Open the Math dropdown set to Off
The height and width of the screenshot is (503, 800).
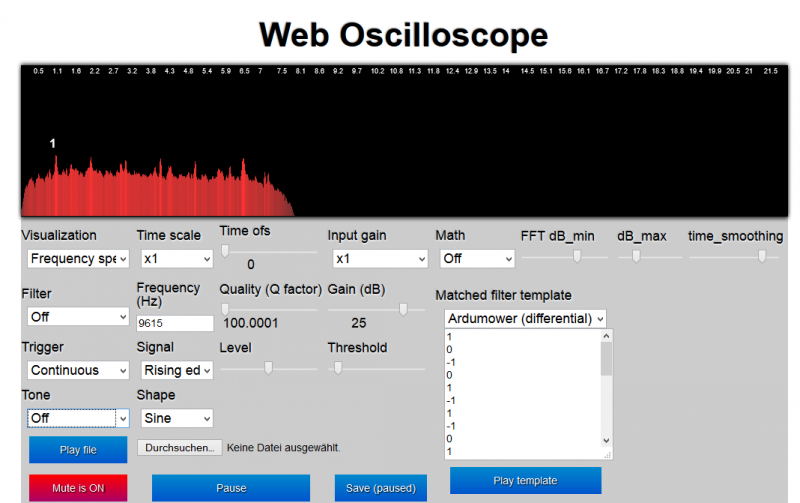click(x=477, y=259)
